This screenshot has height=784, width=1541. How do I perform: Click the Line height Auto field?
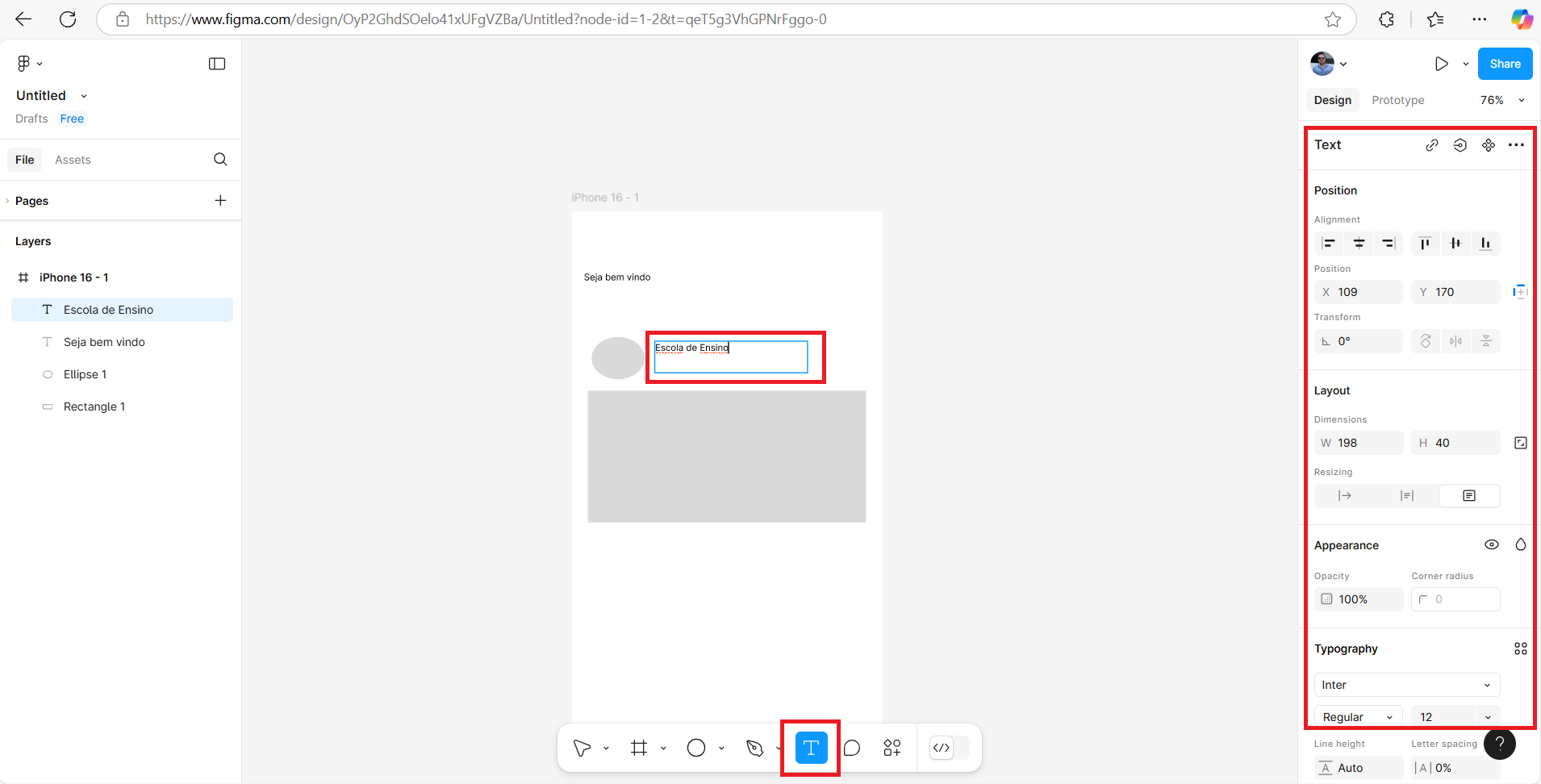pos(1359,768)
